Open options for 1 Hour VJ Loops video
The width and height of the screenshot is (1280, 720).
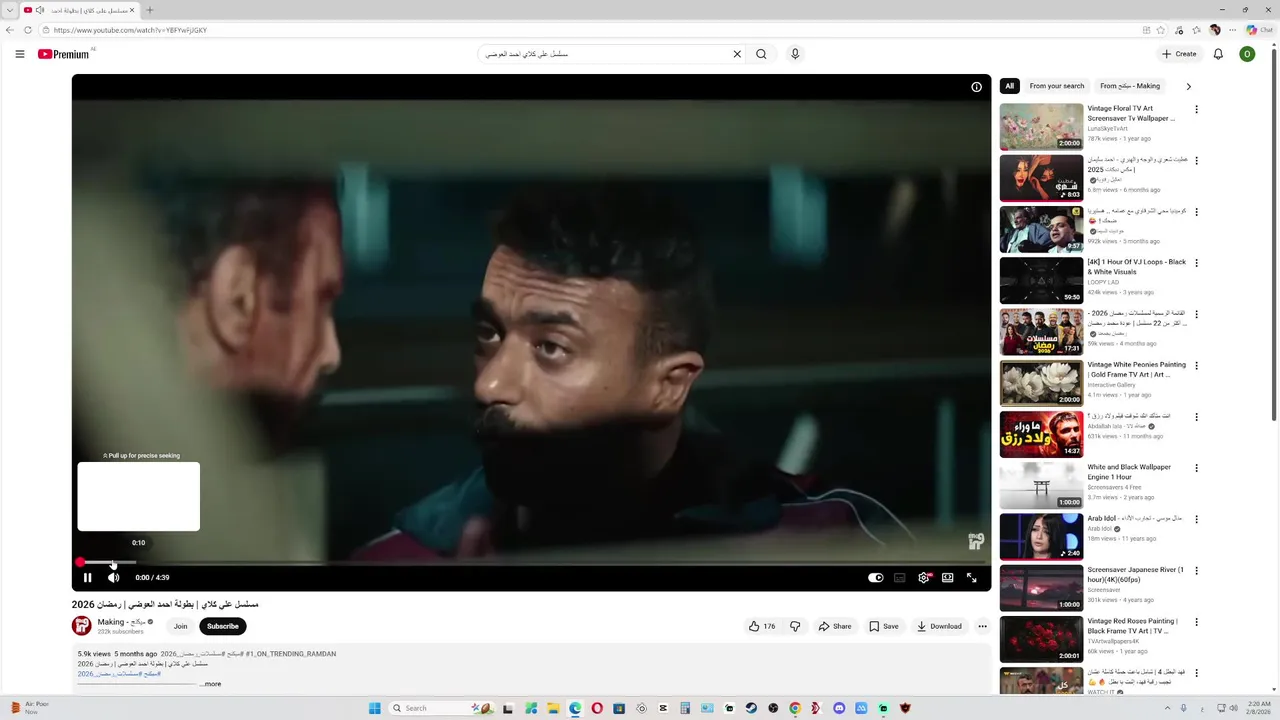[1196, 264]
